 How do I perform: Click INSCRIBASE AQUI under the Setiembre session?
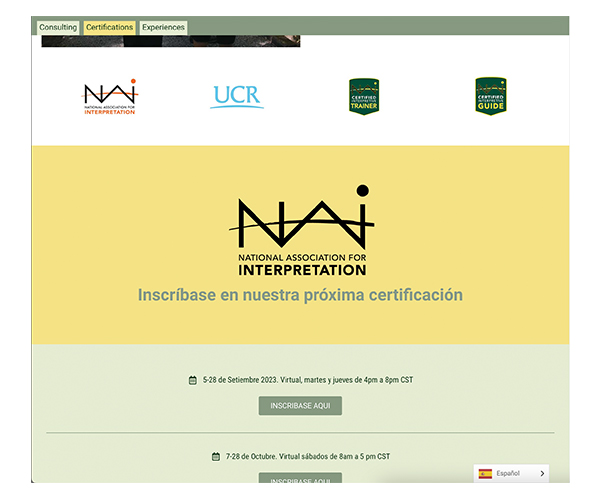(x=300, y=406)
